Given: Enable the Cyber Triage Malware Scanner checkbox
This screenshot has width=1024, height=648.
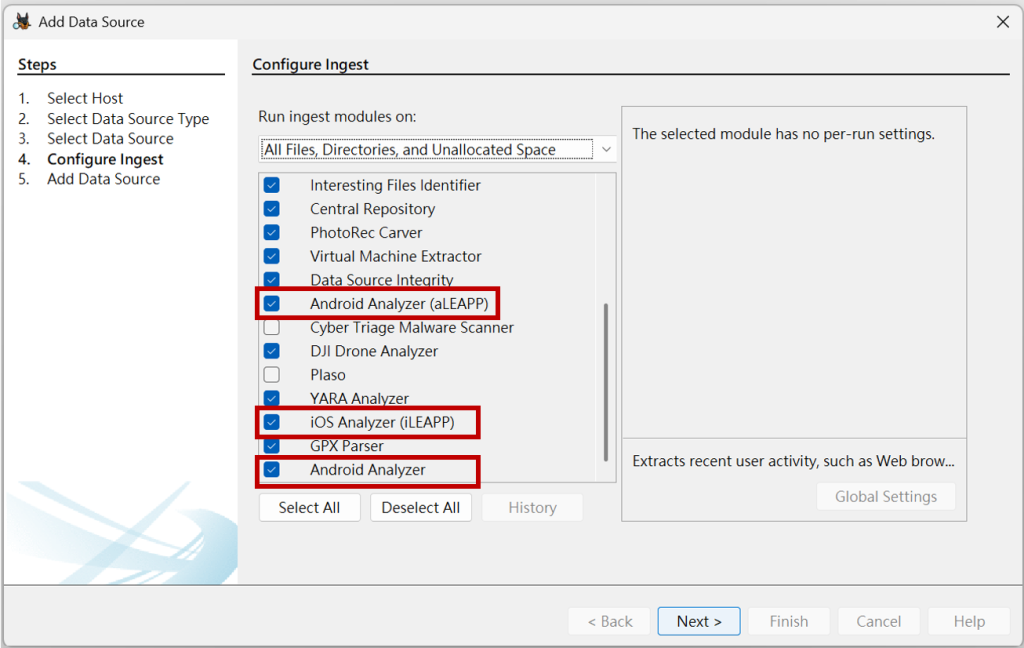Looking at the screenshot, I should point(272,327).
